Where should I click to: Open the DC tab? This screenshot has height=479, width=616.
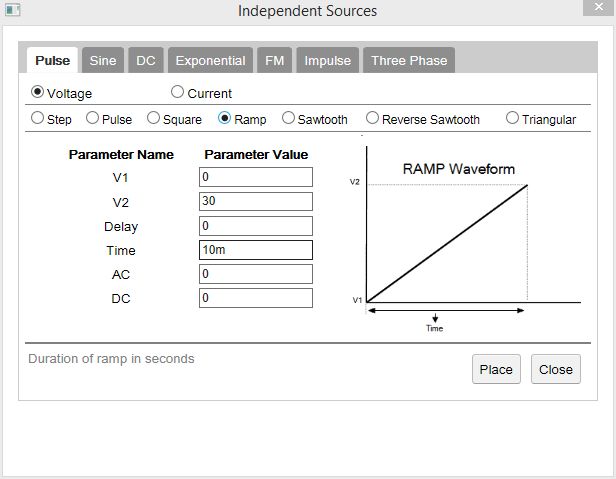(146, 61)
